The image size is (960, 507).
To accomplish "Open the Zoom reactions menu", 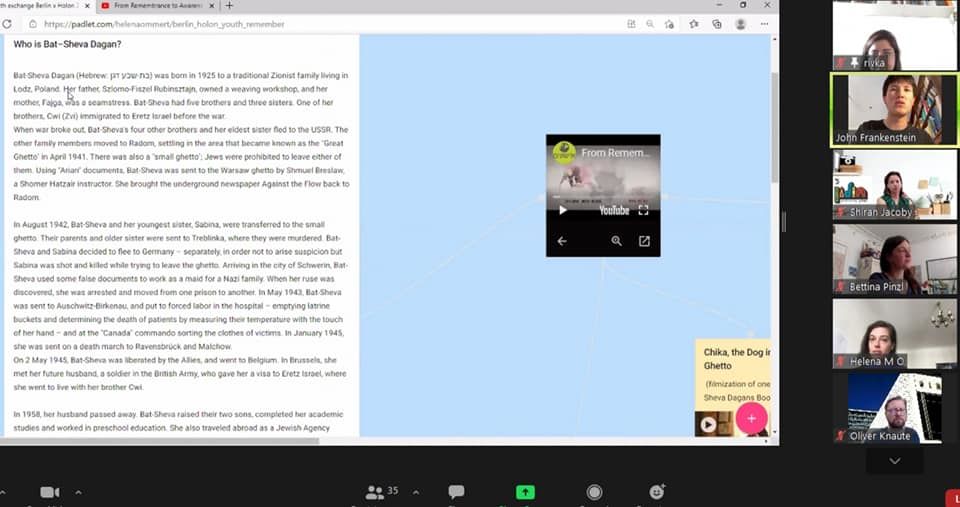I will (x=657, y=492).
